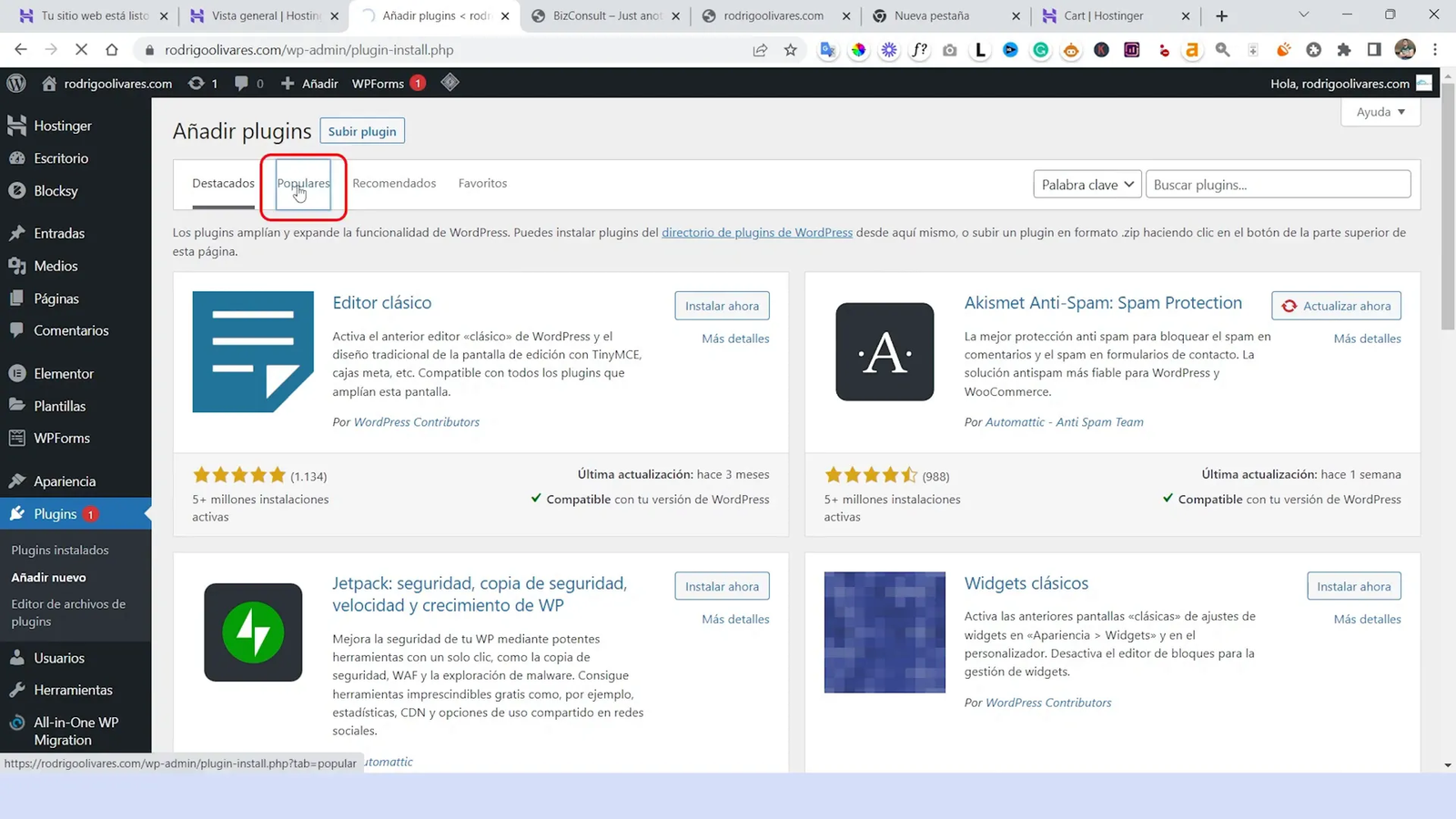The image size is (1456, 819).
Task: Open the Medios section in the sidebar
Action: [x=58, y=266]
